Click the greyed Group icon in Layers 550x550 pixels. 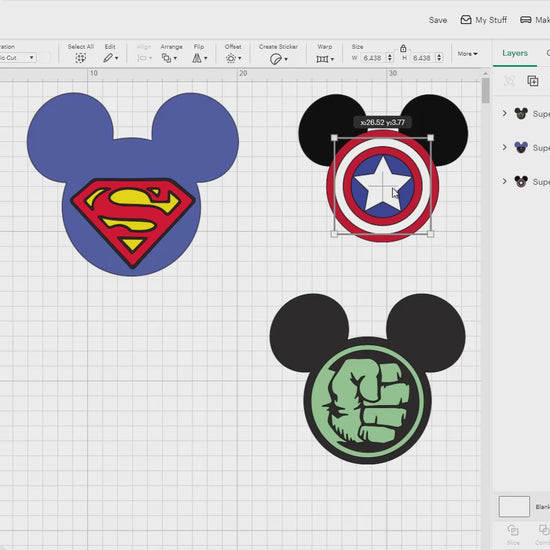point(509,81)
